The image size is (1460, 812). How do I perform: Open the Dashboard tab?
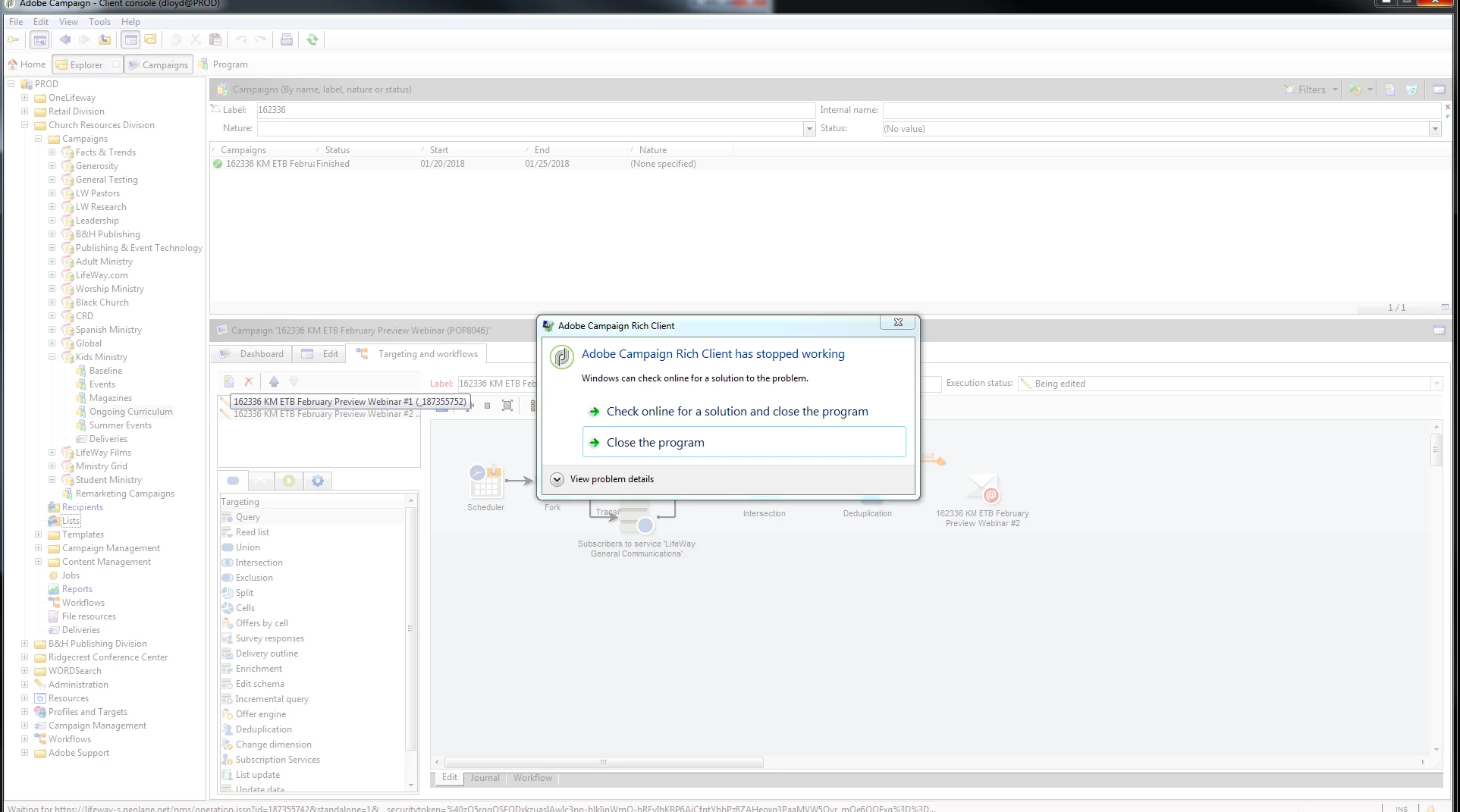coord(253,354)
